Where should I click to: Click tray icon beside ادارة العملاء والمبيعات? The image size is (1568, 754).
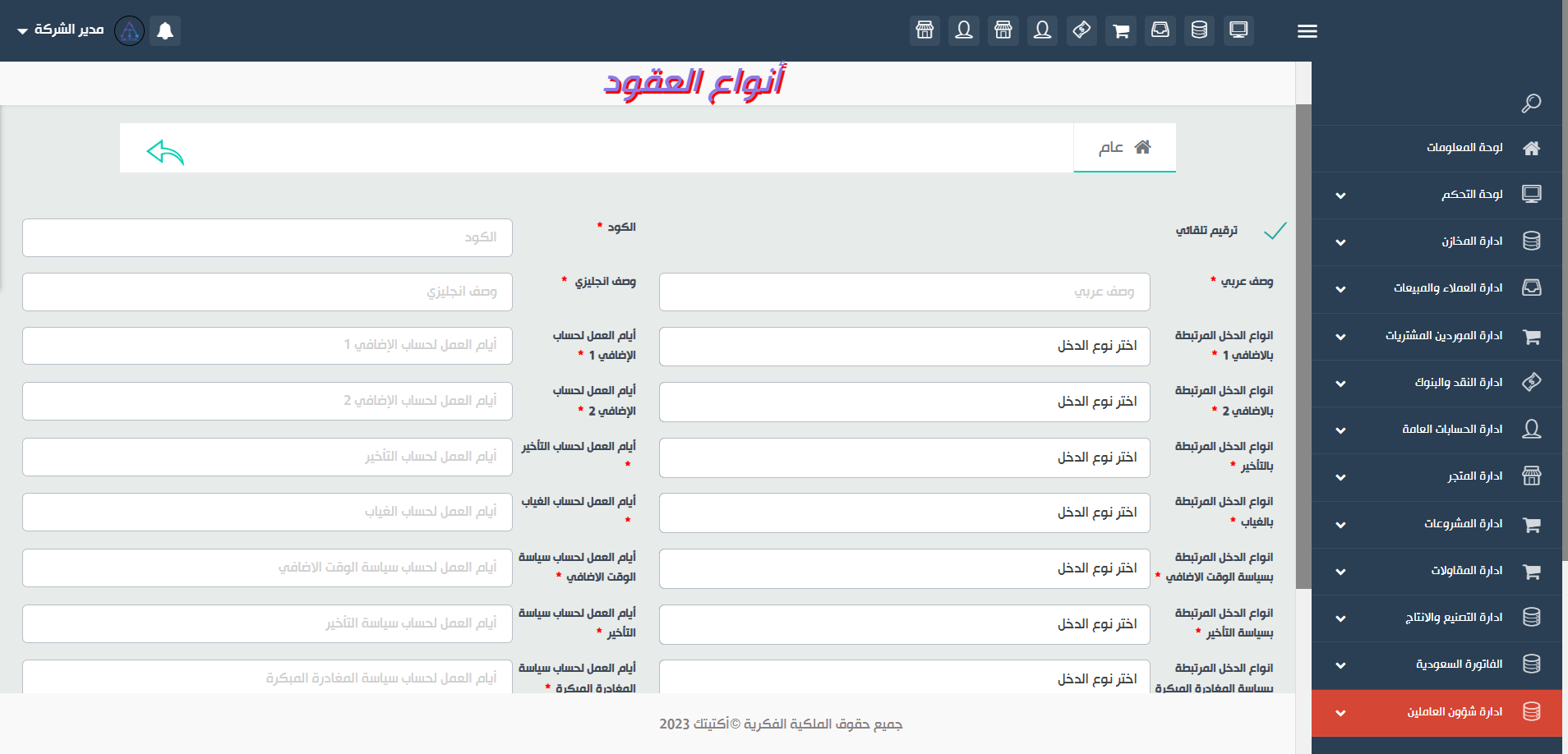coord(1531,288)
